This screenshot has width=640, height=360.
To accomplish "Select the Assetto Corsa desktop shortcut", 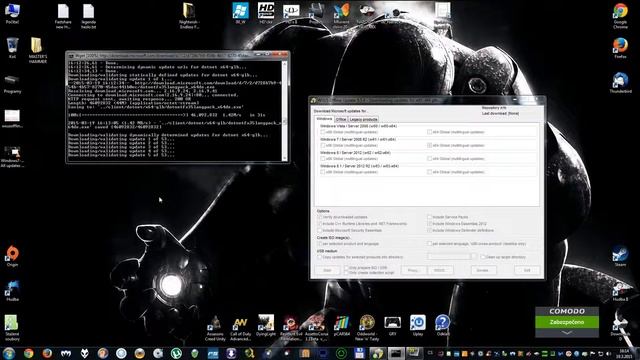I will 316,328.
